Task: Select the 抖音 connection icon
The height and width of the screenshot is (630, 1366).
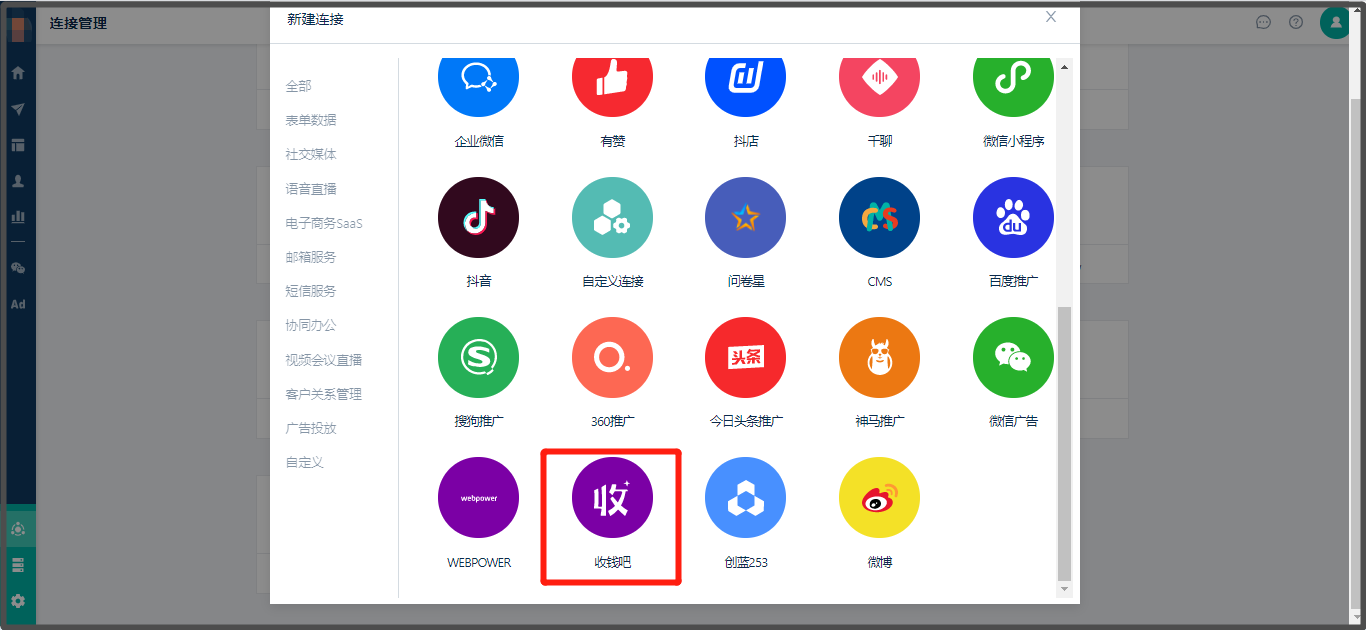Action: click(x=478, y=217)
